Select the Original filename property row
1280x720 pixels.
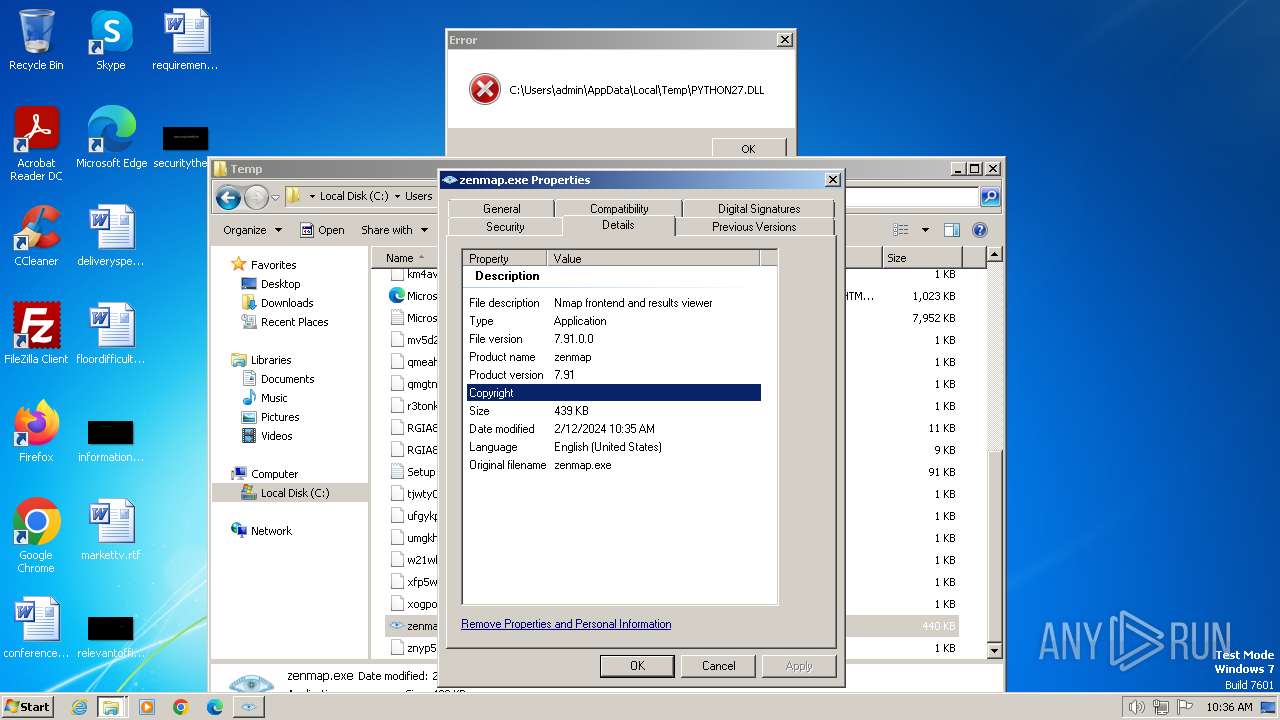point(614,465)
